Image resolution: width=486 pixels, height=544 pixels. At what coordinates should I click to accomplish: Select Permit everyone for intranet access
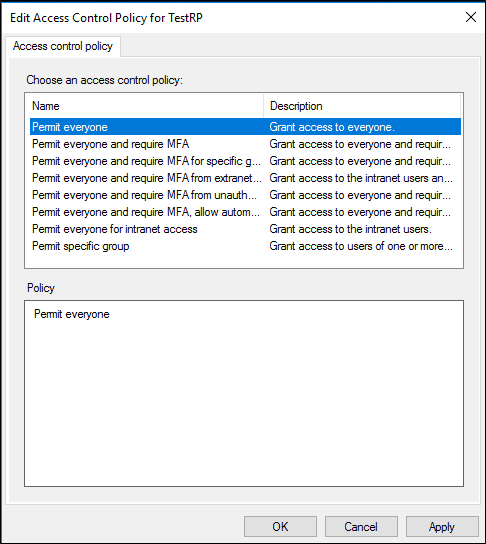point(245,229)
